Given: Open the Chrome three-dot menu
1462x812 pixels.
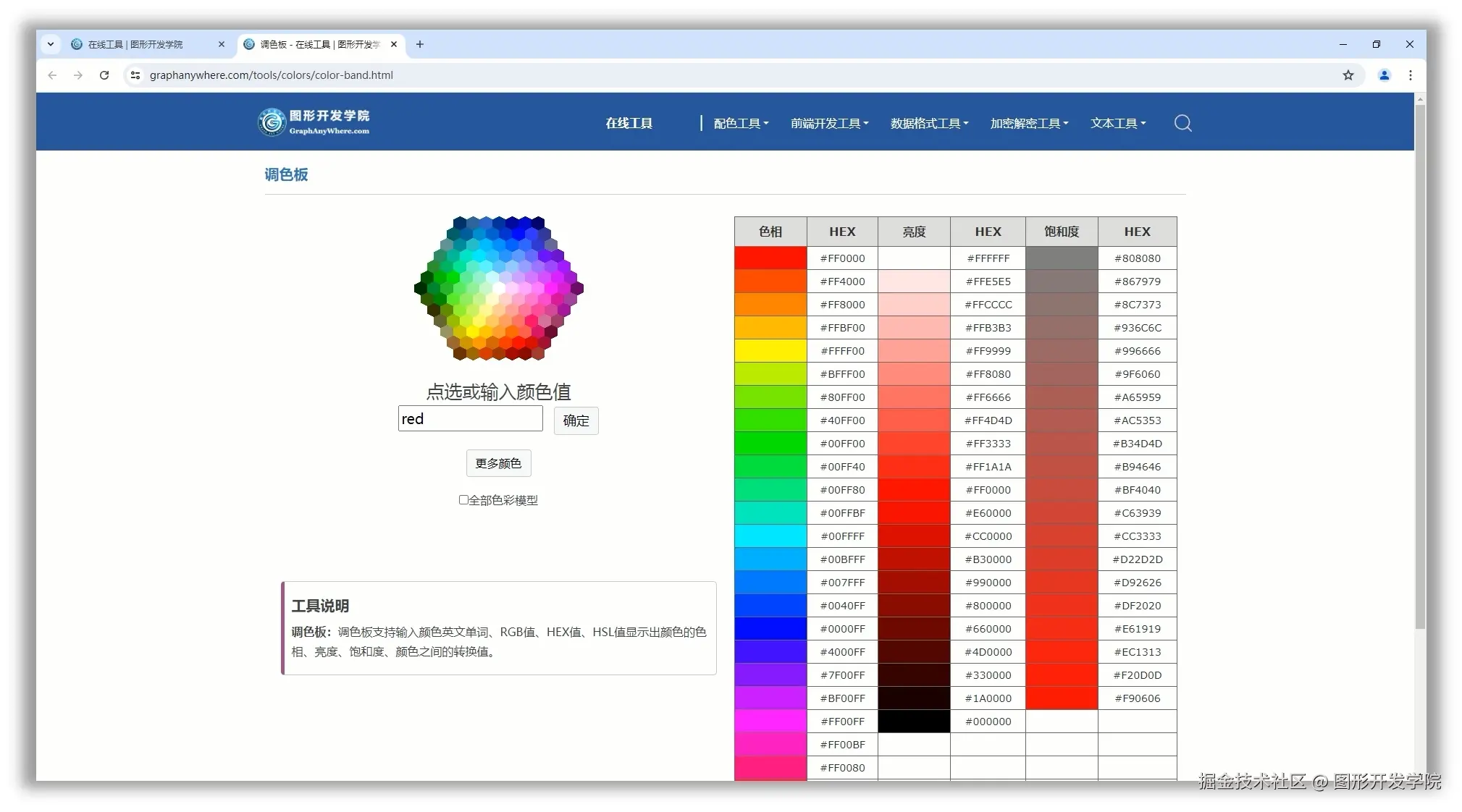Looking at the screenshot, I should tap(1411, 75).
